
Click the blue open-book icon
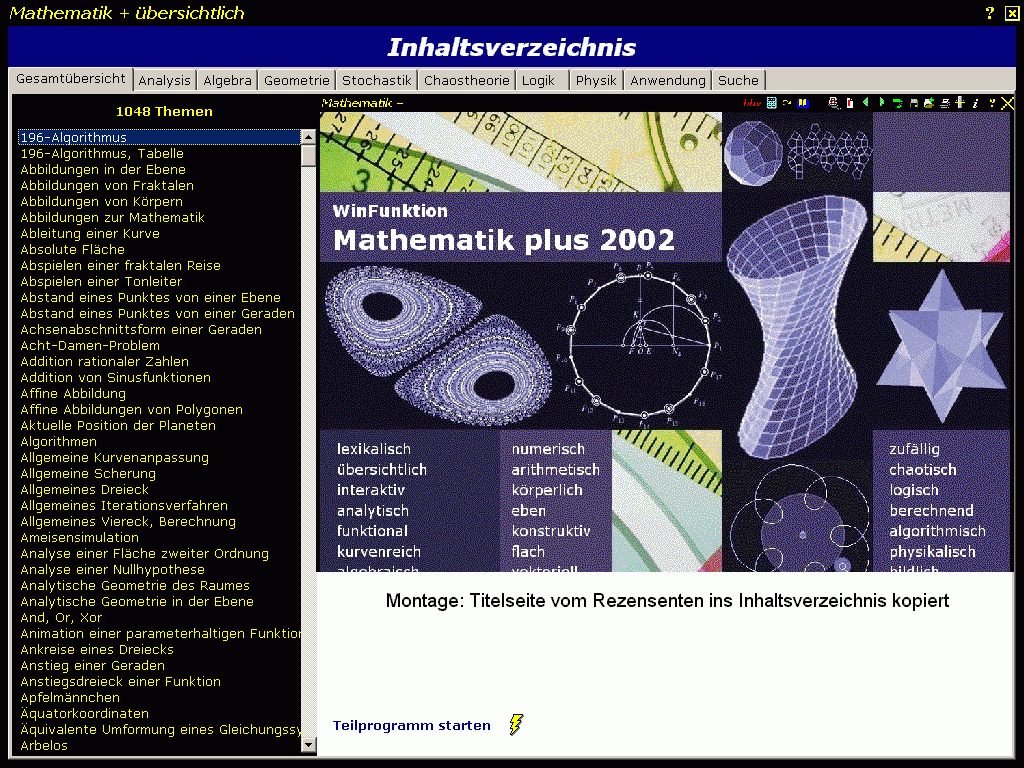click(803, 103)
